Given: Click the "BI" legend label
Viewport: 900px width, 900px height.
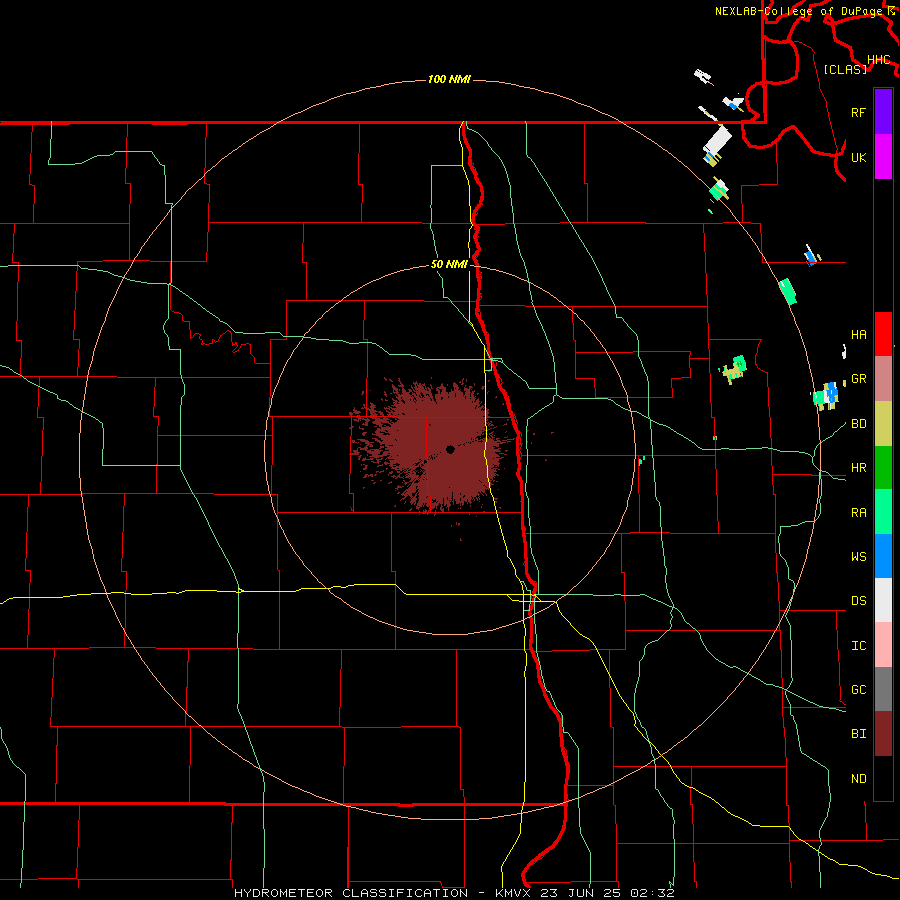Looking at the screenshot, I should coord(858,734).
